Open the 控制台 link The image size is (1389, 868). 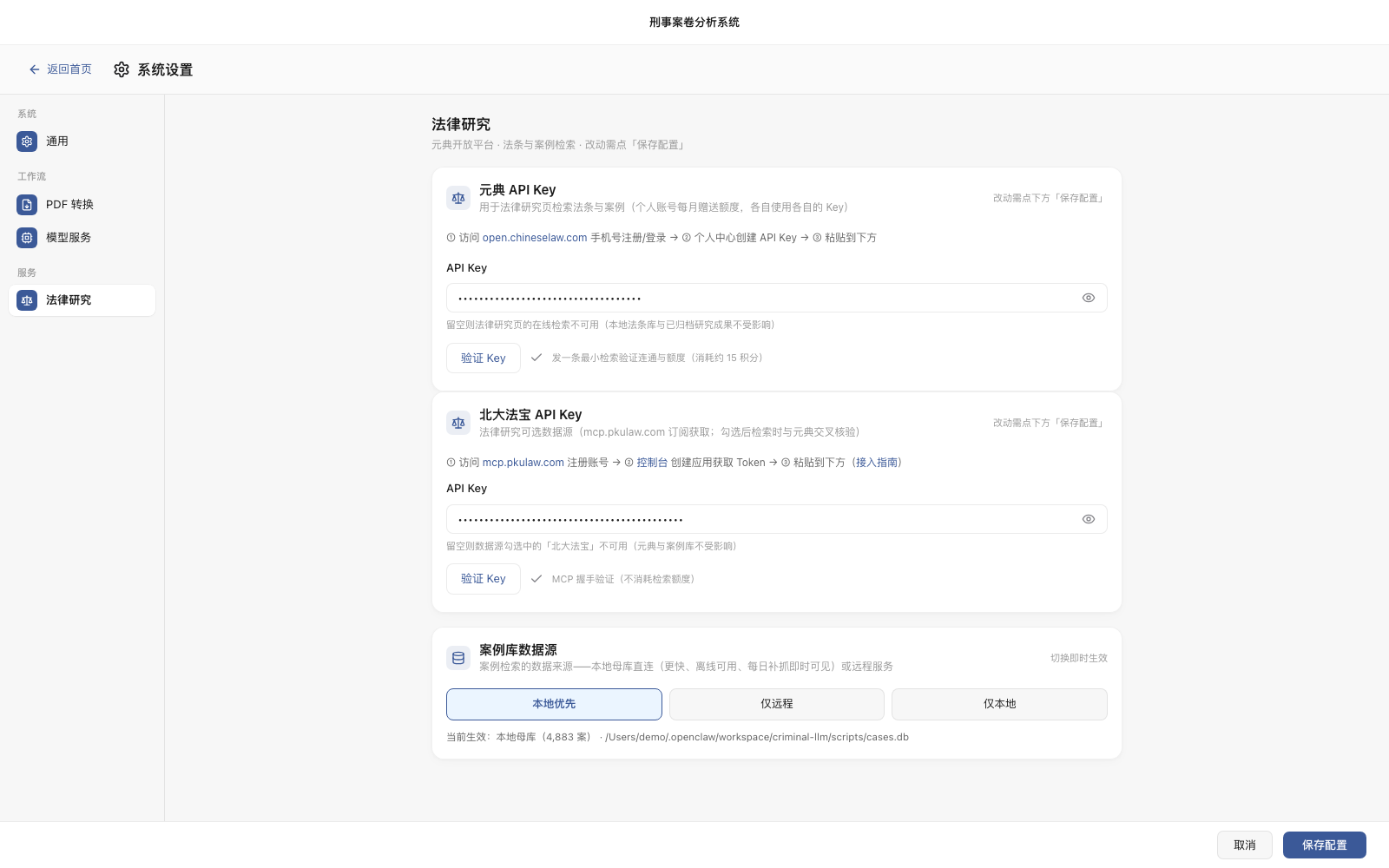[x=652, y=463]
